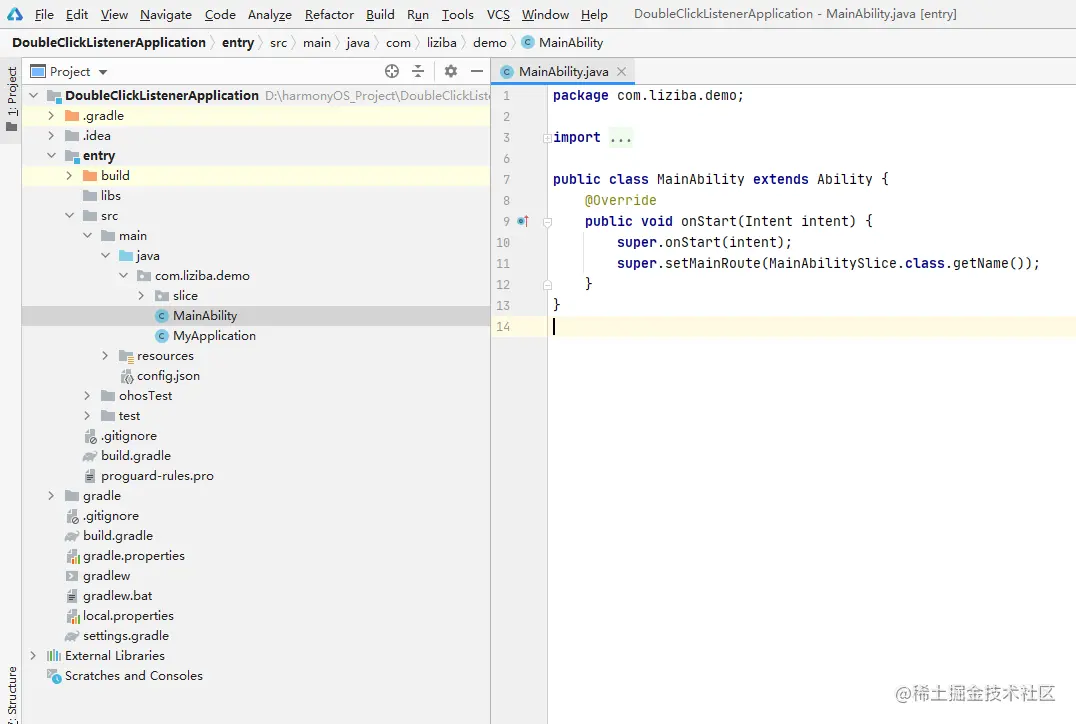Select the .gitignore file under entry
The image size is (1076, 724).
point(129,436)
